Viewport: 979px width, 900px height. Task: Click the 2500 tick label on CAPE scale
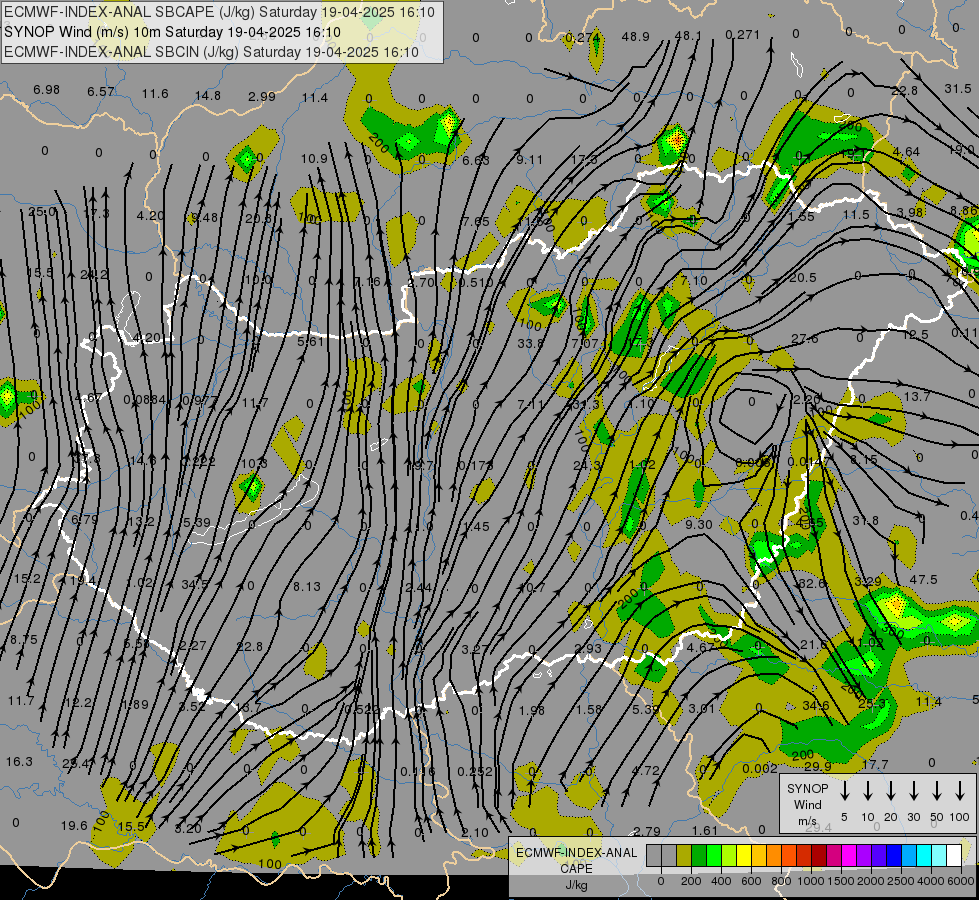click(901, 881)
